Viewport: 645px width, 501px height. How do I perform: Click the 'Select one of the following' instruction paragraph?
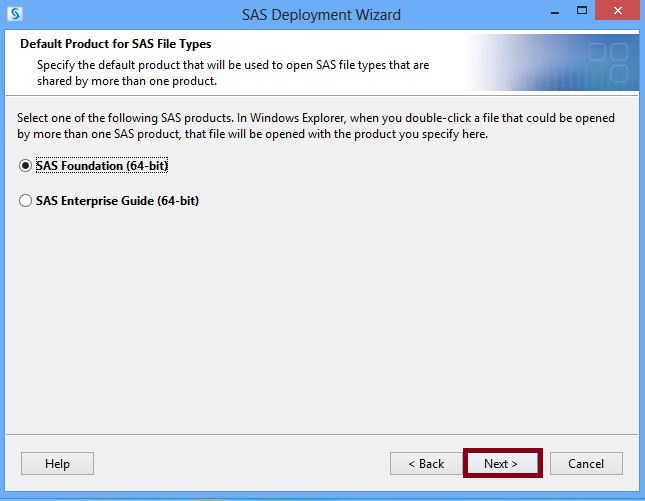click(x=316, y=126)
